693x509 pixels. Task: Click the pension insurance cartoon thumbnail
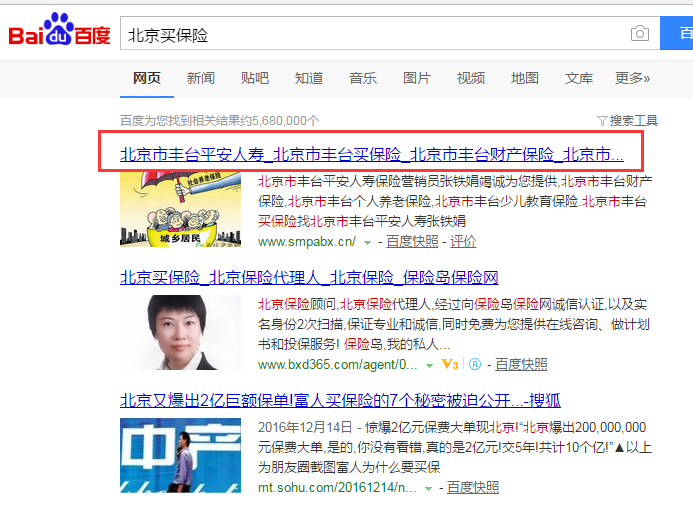pos(180,209)
